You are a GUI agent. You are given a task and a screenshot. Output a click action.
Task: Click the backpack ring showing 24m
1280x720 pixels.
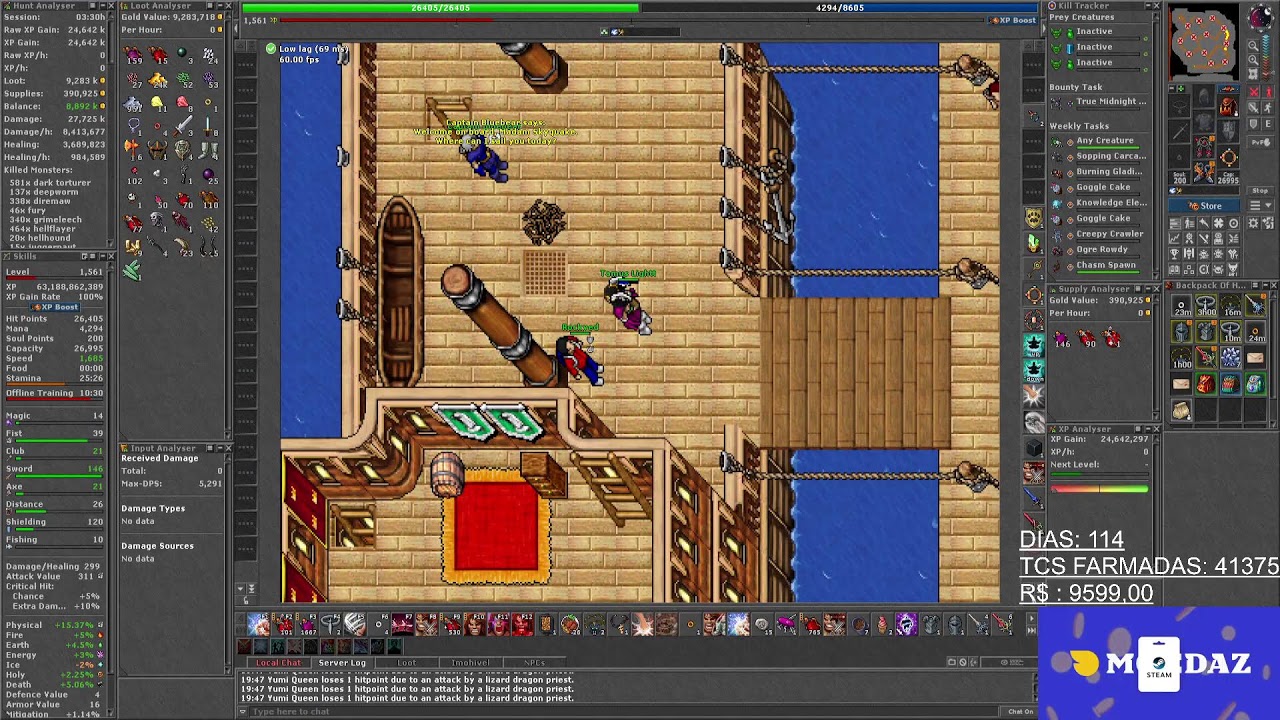(x=1256, y=332)
